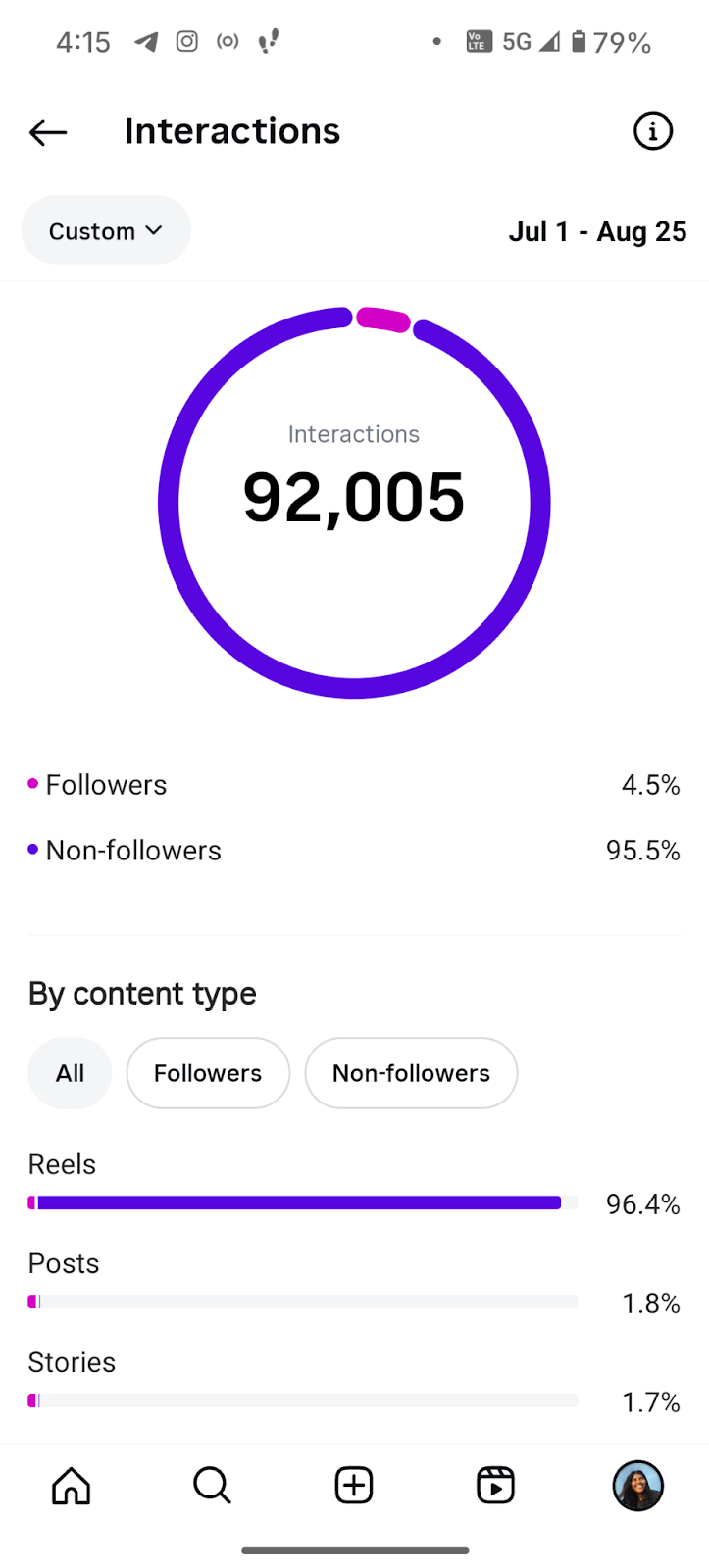
Task: Tap the Search magnifier icon
Action: click(212, 1486)
